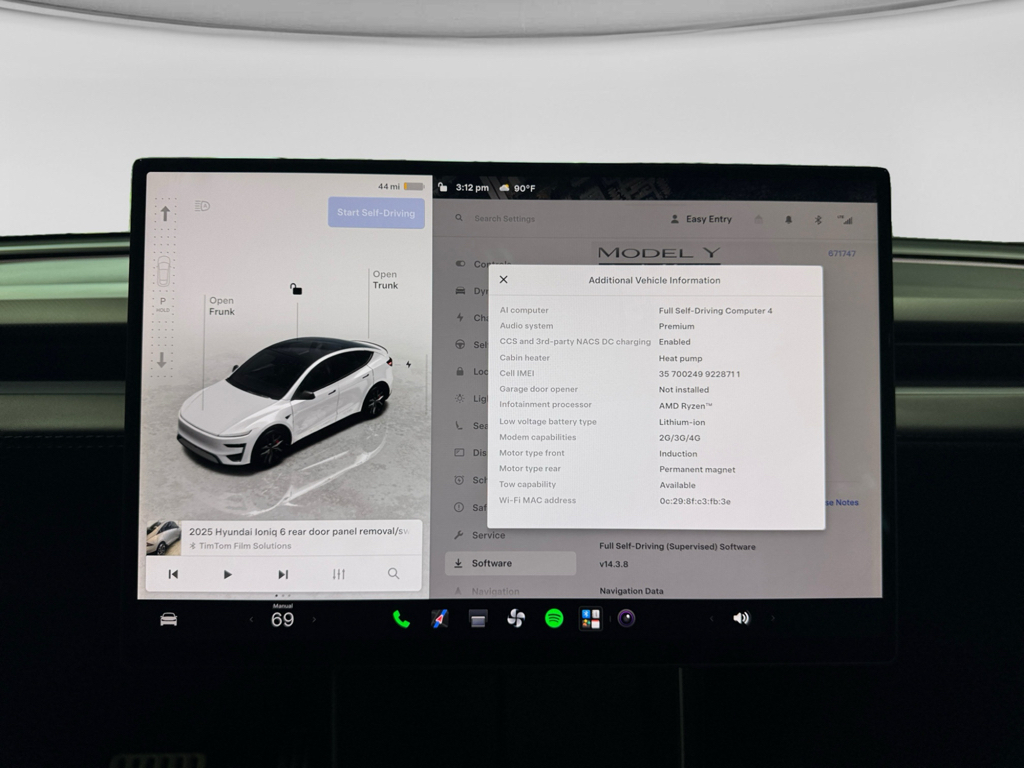Tap the Search Settings field

click(504, 219)
